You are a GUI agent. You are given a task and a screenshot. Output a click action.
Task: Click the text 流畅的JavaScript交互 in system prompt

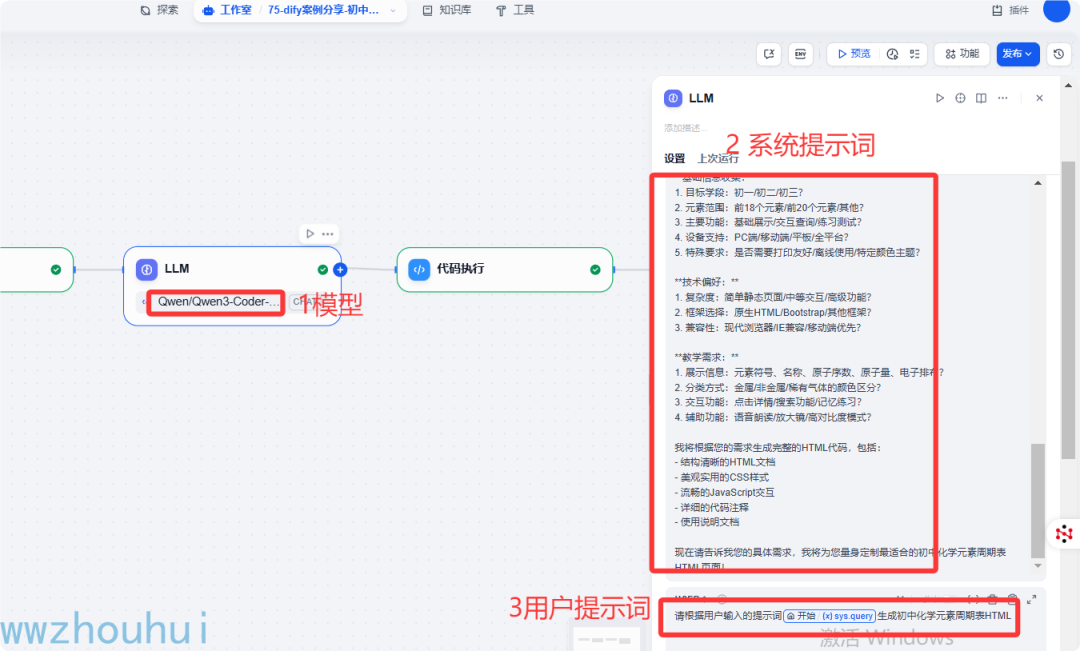[727, 492]
